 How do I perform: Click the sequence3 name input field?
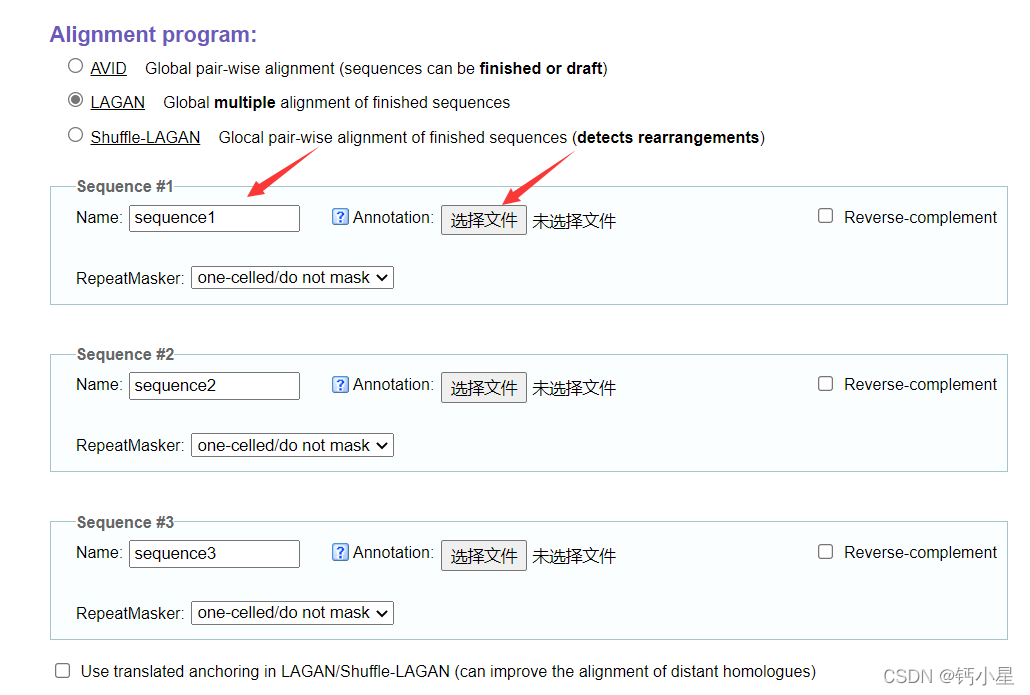[214, 553]
